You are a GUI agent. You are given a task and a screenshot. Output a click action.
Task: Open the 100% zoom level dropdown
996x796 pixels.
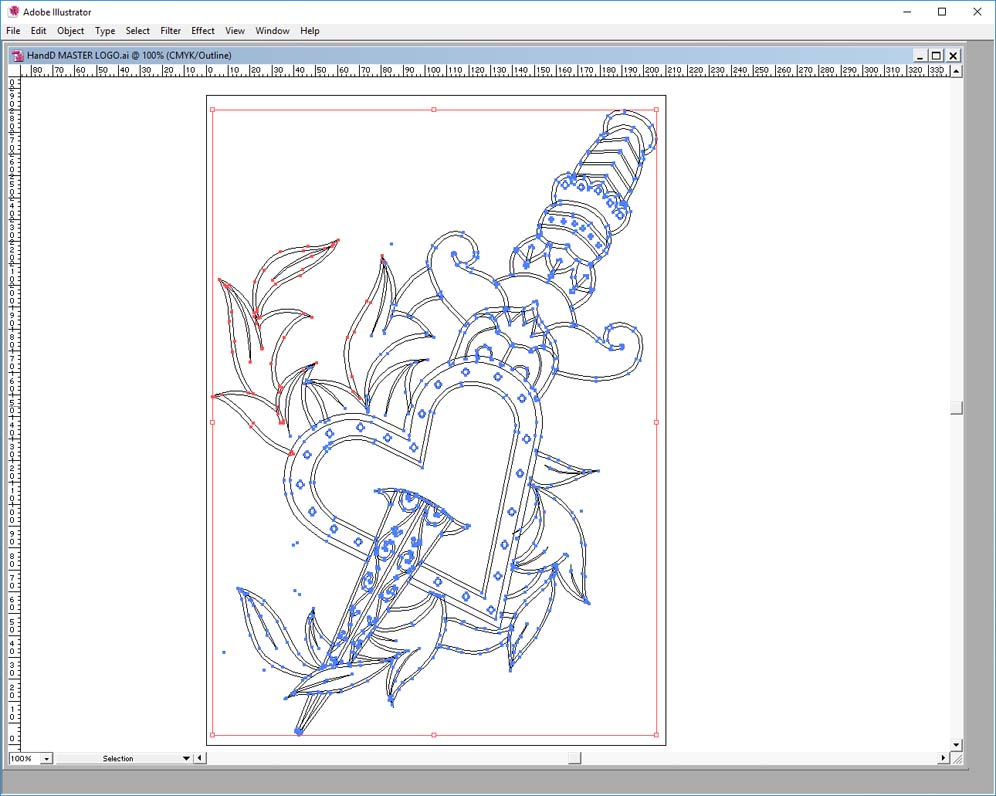click(46, 759)
